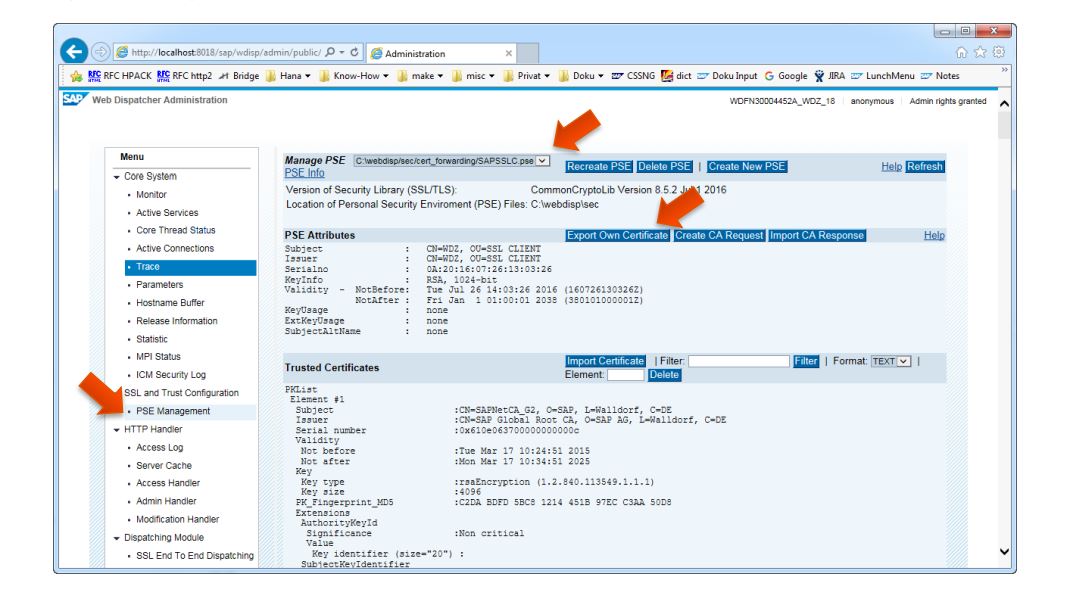Open Active Services in the menu
Image resolution: width=1084 pixels, height=596 pixels.
click(x=167, y=213)
